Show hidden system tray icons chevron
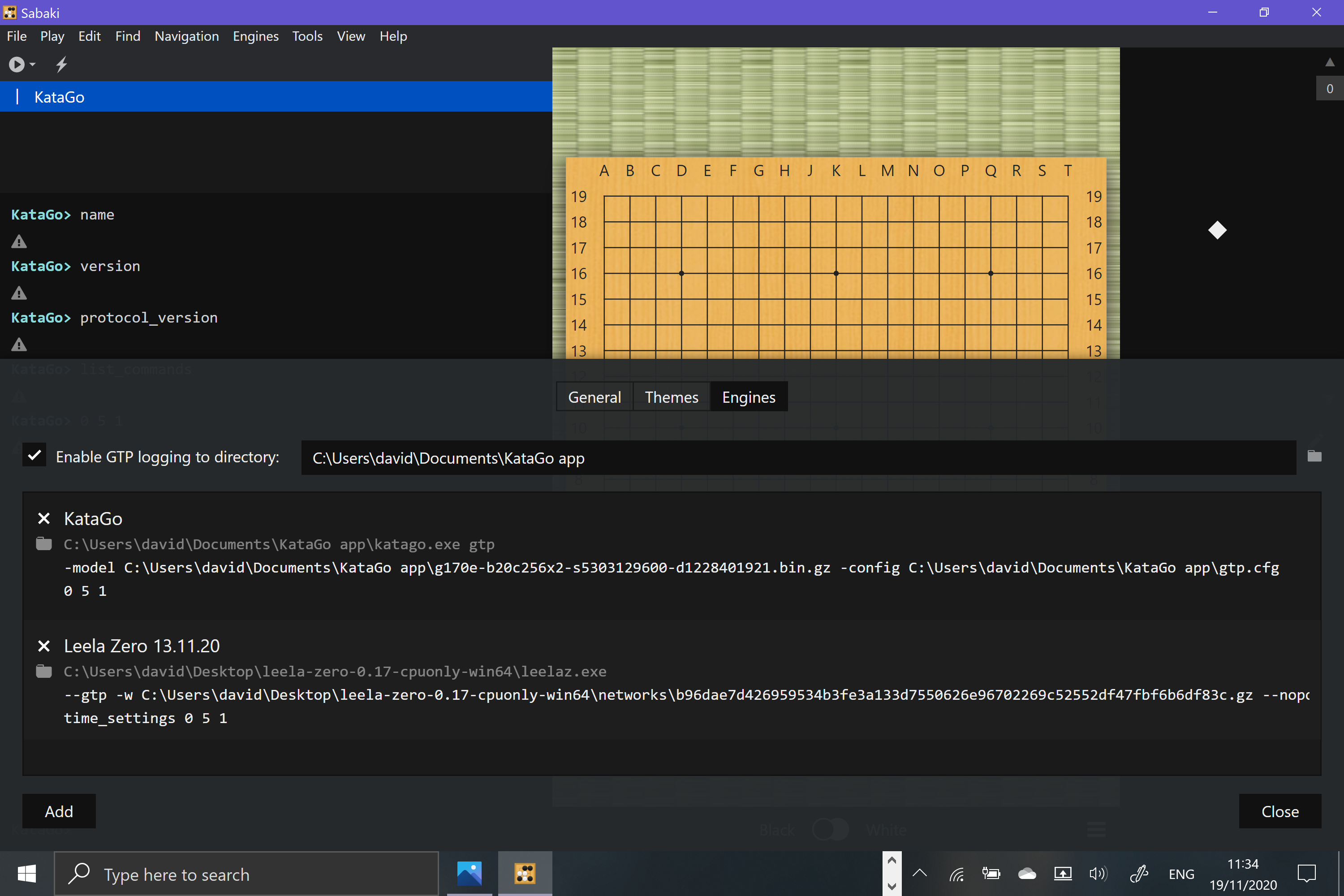This screenshot has width=1344, height=896. [x=919, y=873]
